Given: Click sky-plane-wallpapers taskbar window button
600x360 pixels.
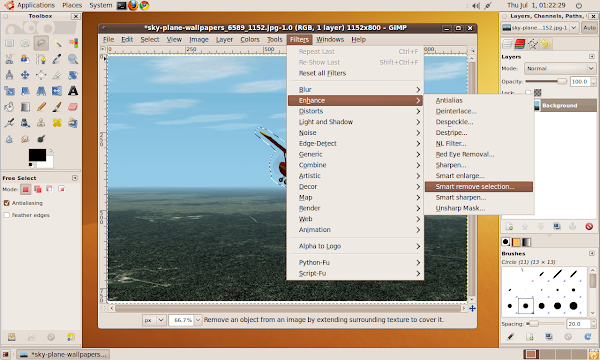Looking at the screenshot, I should tap(63, 355).
